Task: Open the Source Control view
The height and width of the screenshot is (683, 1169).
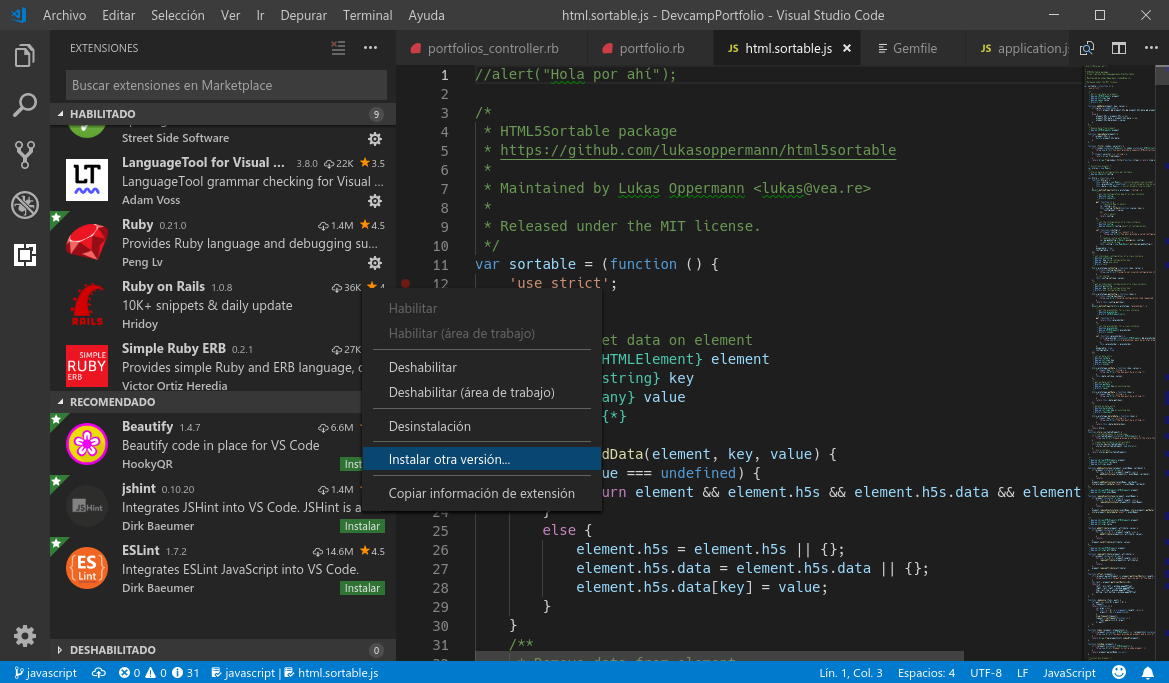Action: pyautogui.click(x=25, y=154)
